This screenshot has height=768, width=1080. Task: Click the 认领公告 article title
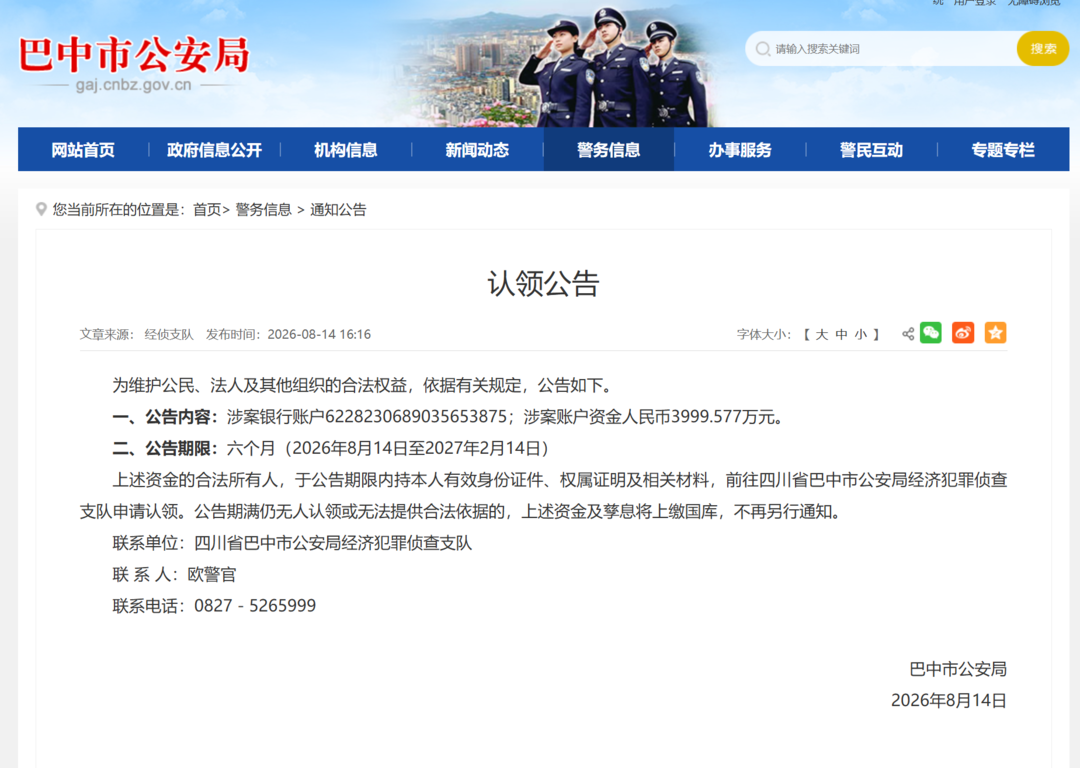(543, 284)
